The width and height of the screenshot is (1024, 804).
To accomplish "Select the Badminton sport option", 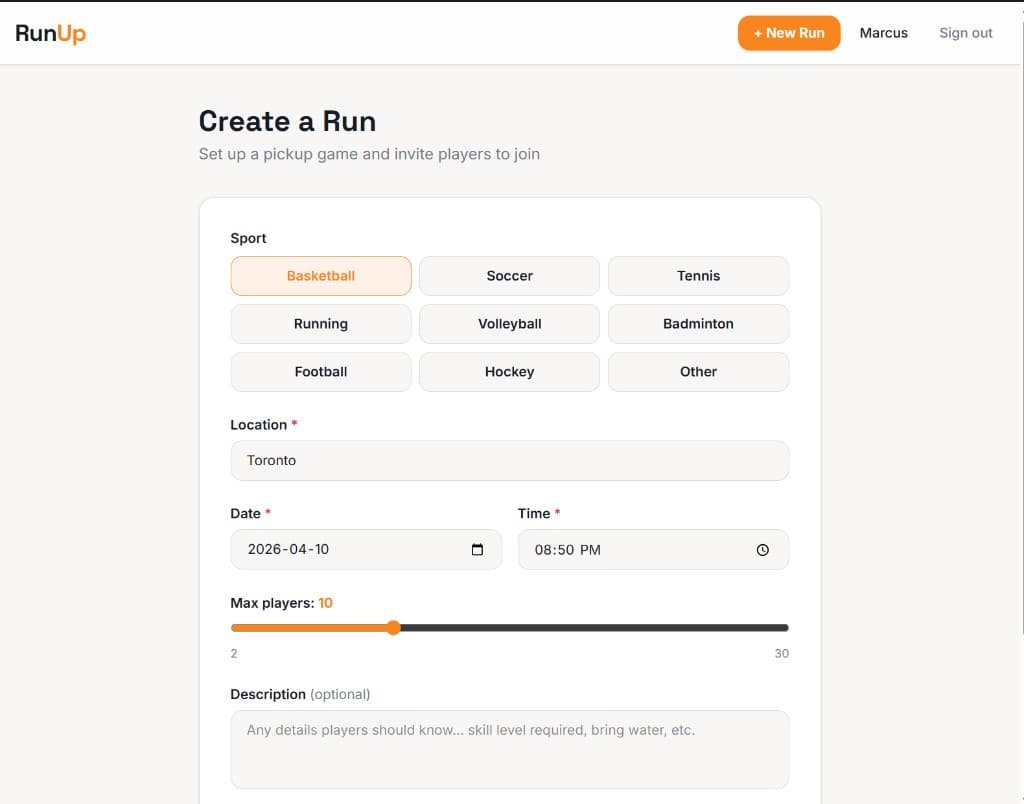I will (x=698, y=323).
